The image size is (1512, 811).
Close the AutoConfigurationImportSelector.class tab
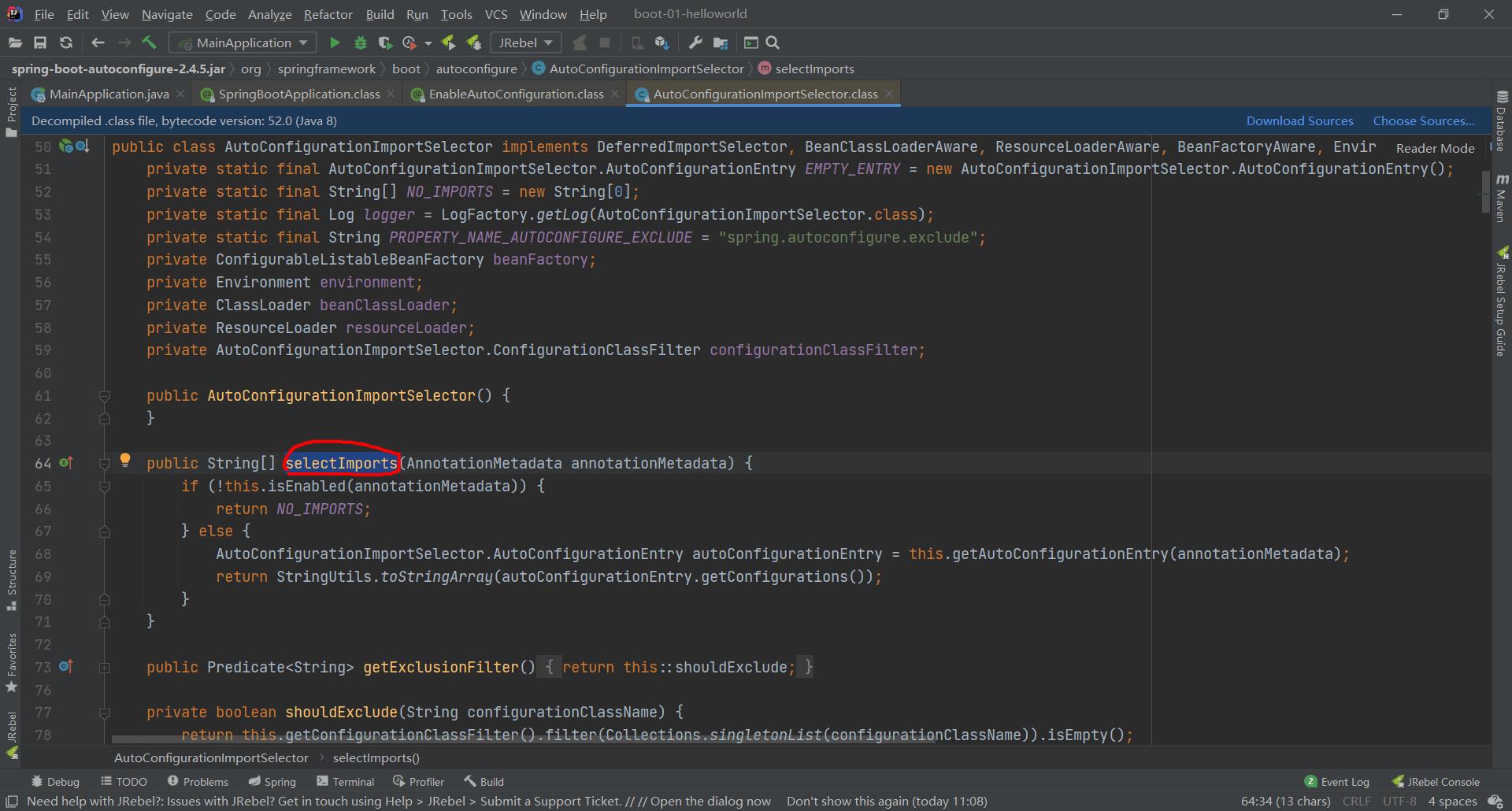[889, 94]
